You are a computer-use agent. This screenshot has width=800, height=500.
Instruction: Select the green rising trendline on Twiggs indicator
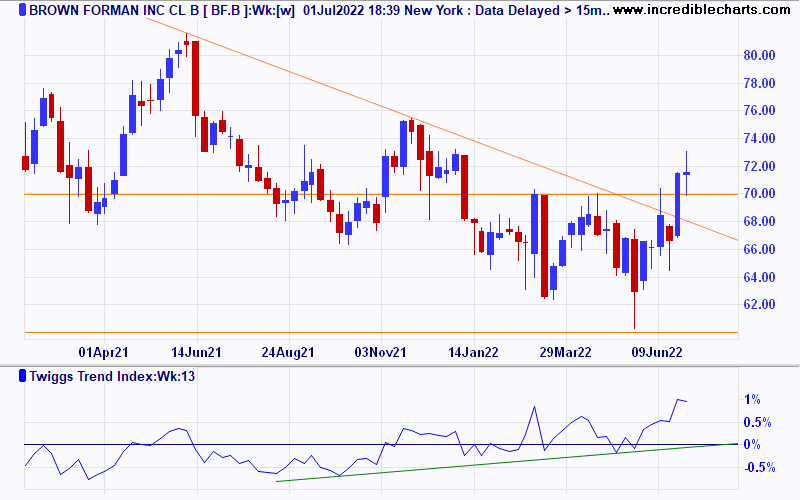point(507,462)
